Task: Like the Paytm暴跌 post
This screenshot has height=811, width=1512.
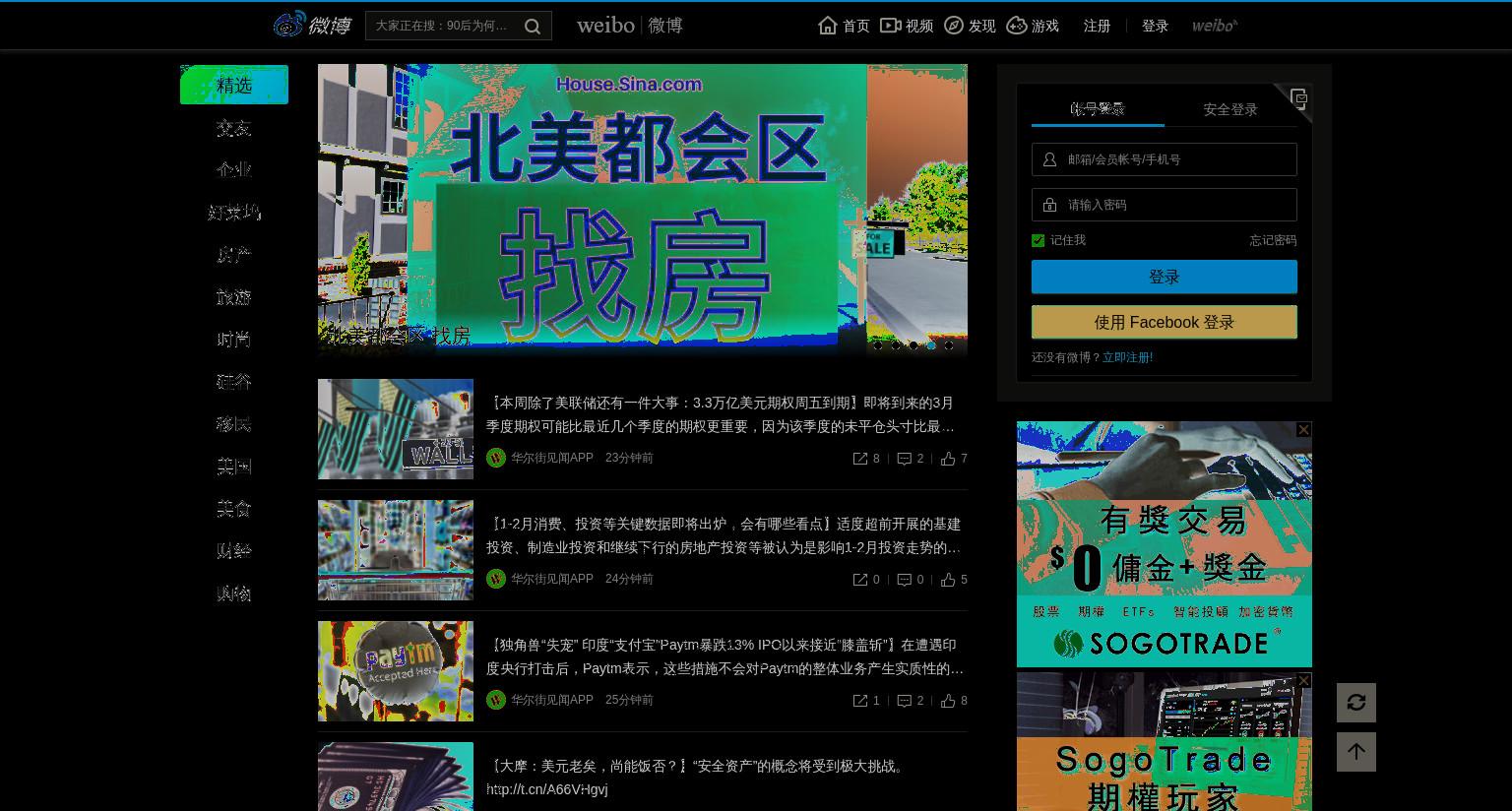Action: 948,701
